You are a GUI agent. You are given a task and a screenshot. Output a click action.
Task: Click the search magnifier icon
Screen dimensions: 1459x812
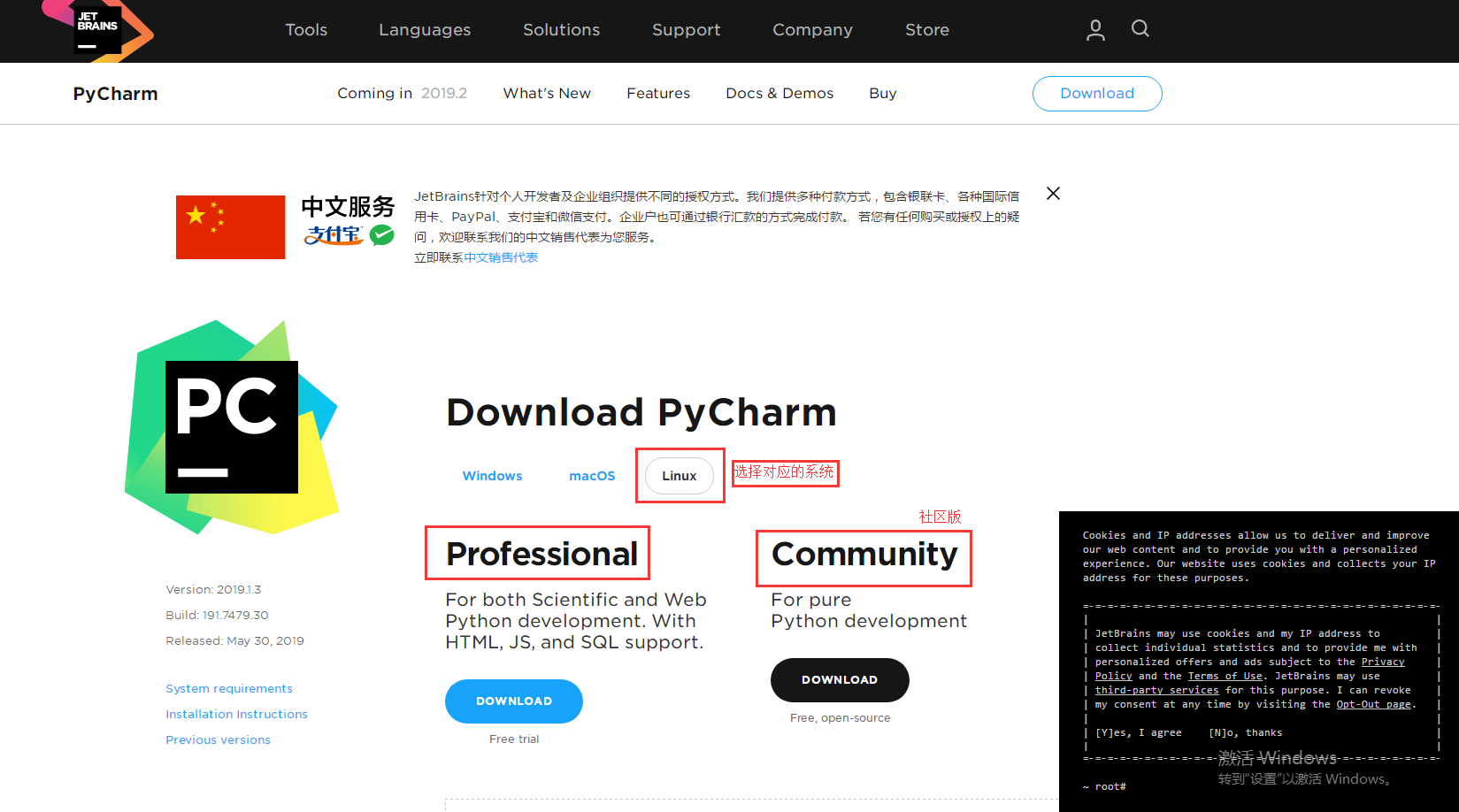click(x=1140, y=29)
